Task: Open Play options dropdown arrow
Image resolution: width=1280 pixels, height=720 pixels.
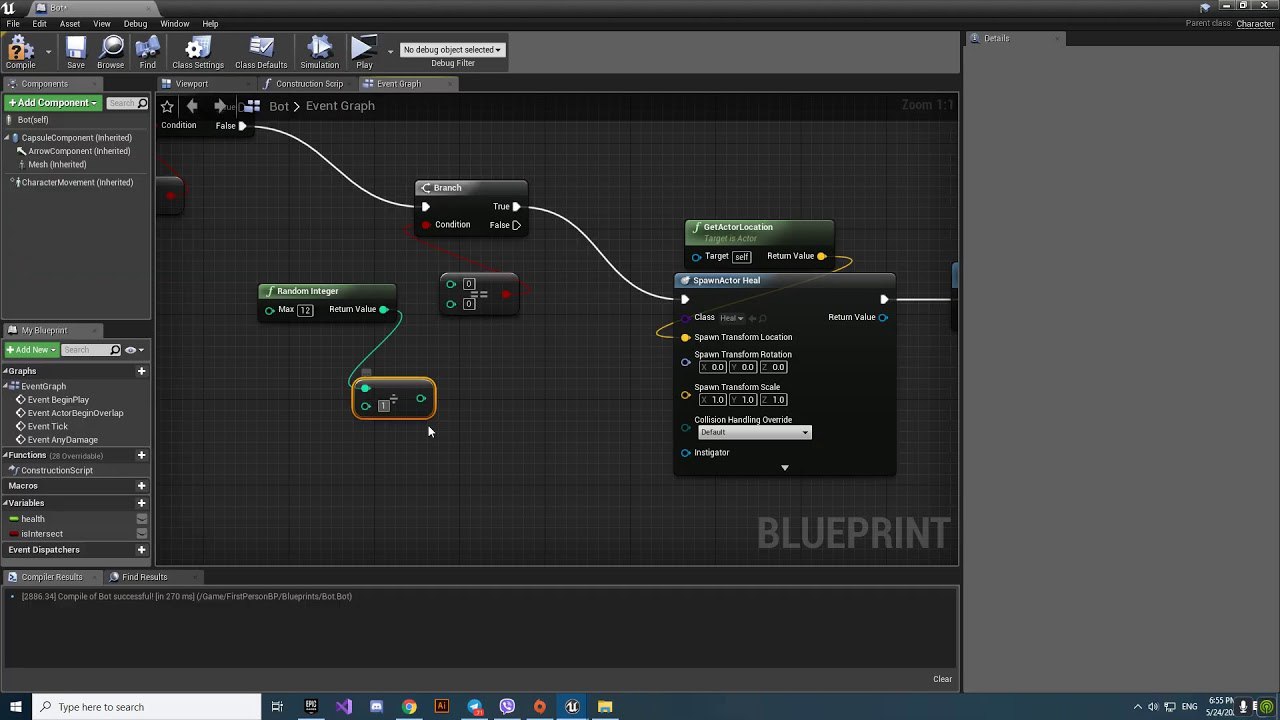Action: point(390,51)
